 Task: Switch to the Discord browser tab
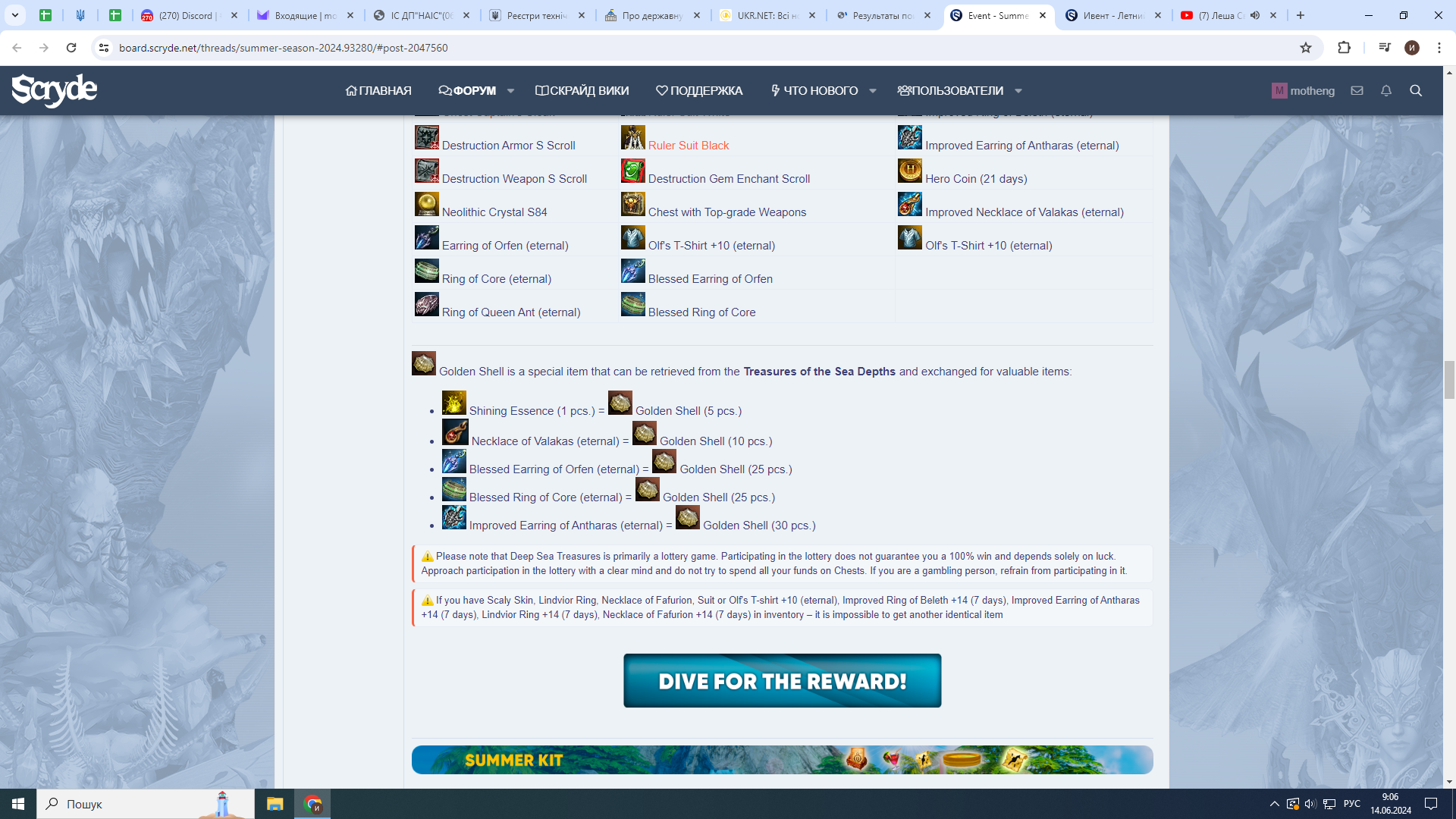[186, 15]
